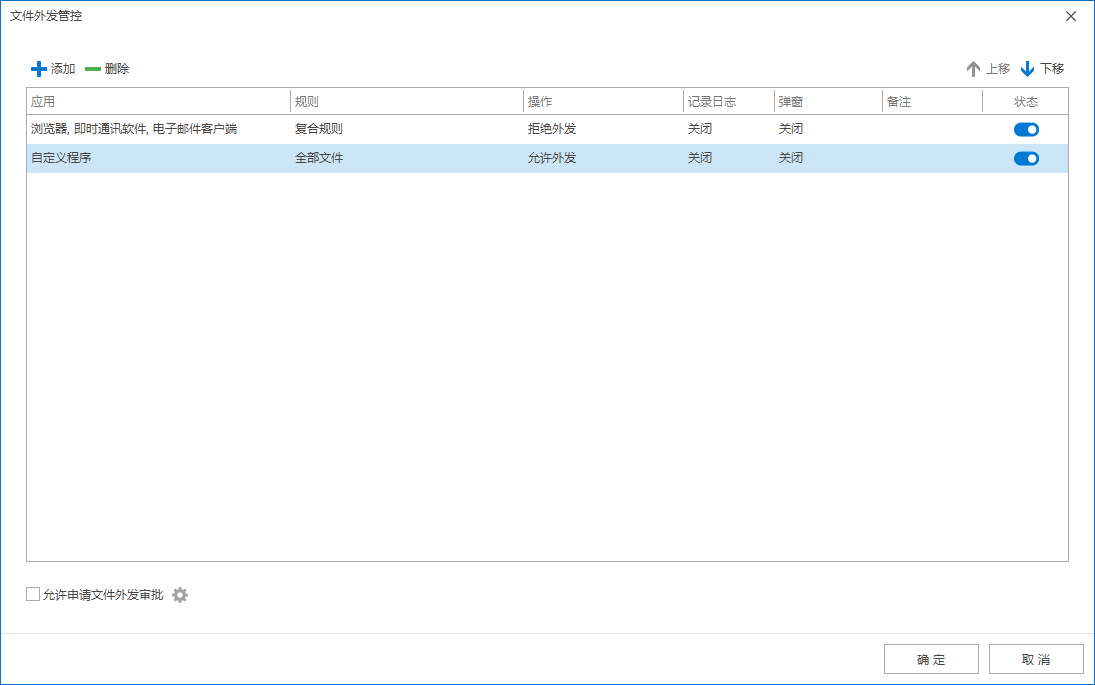The width and height of the screenshot is (1095, 685).
Task: Click the 确定 button
Action: (931, 660)
